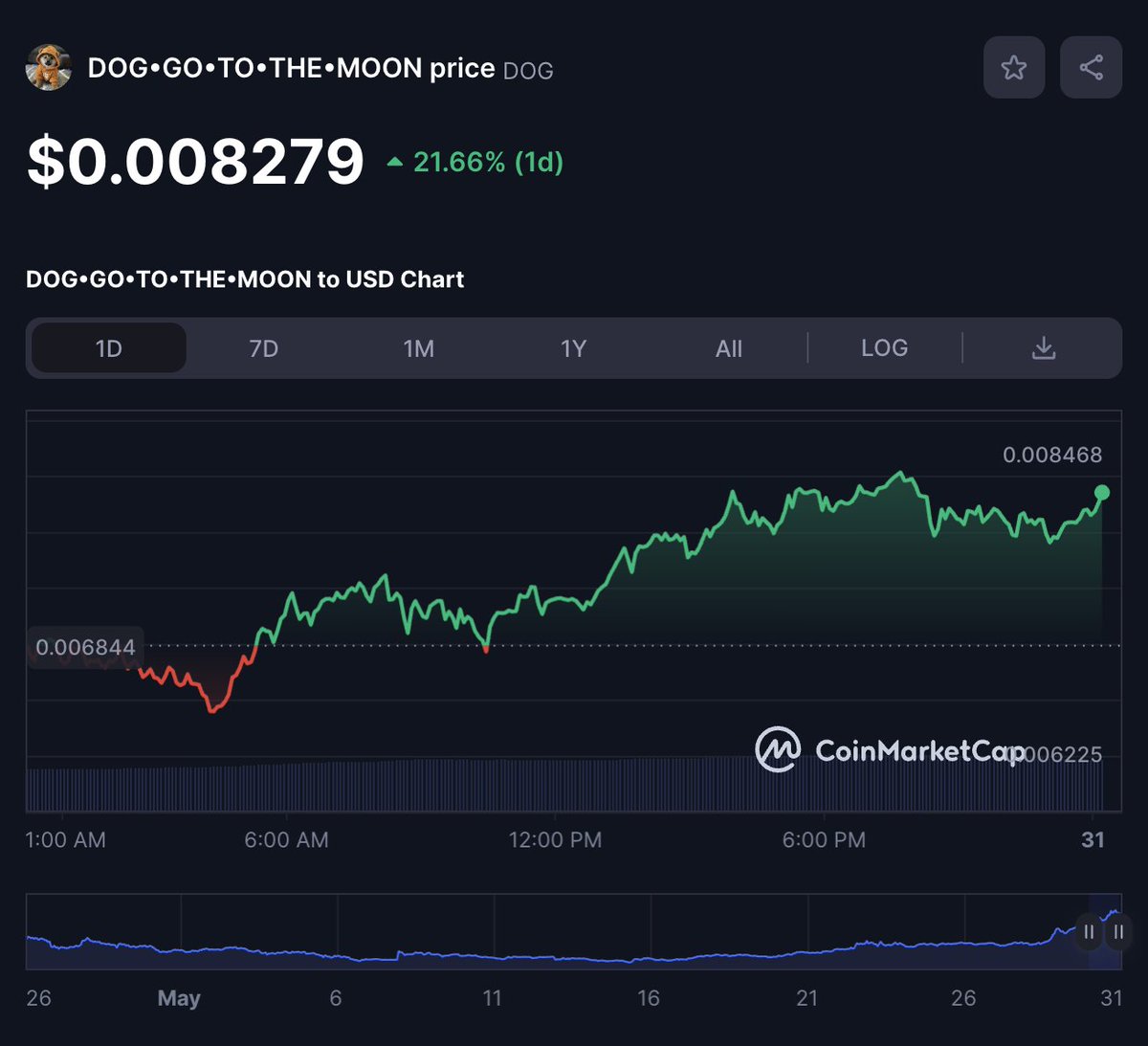Click the 1:00 AM axis label

click(x=65, y=840)
